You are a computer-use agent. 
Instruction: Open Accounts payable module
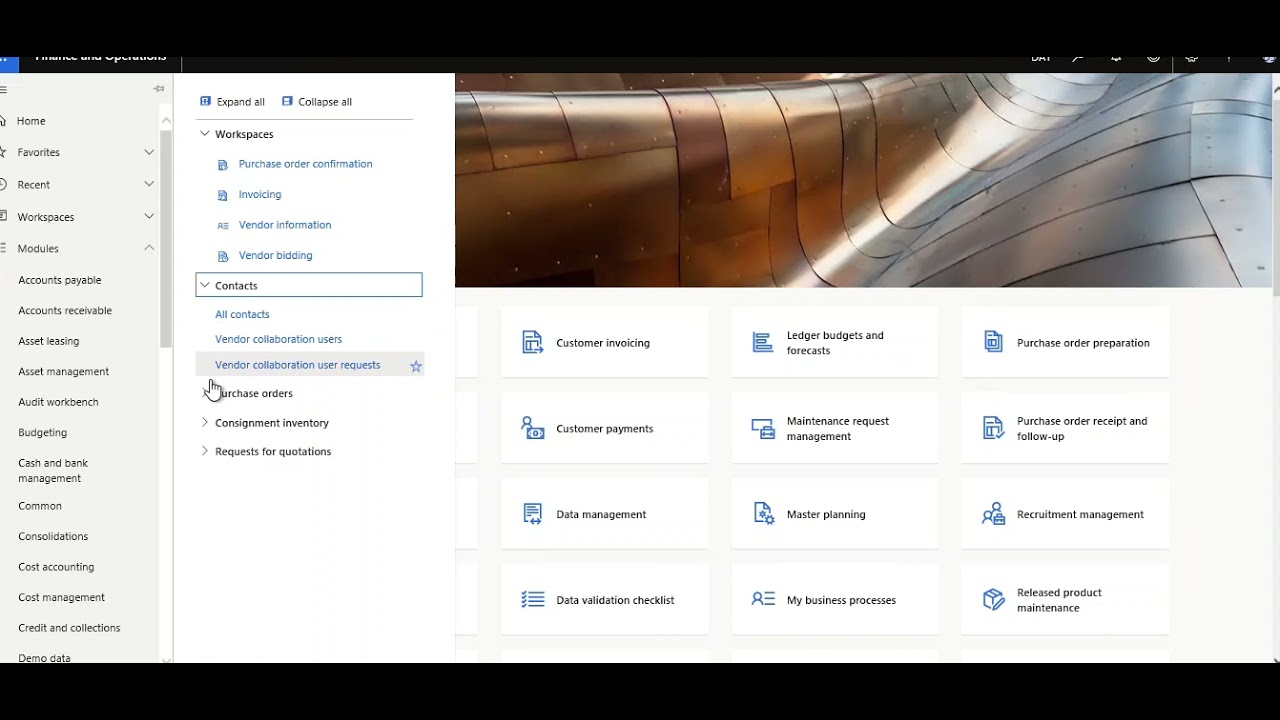coord(59,280)
